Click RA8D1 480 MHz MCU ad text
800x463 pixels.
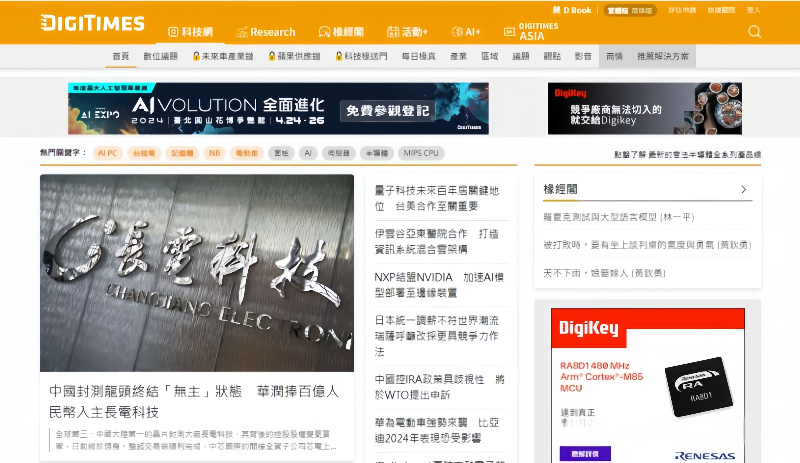pyautogui.click(x=602, y=377)
